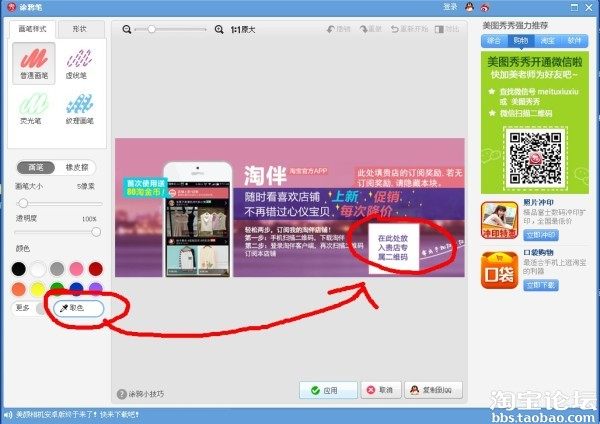This screenshot has width=600, height=424.
Task: Click the zoom in magnifier icon
Action: point(219,29)
